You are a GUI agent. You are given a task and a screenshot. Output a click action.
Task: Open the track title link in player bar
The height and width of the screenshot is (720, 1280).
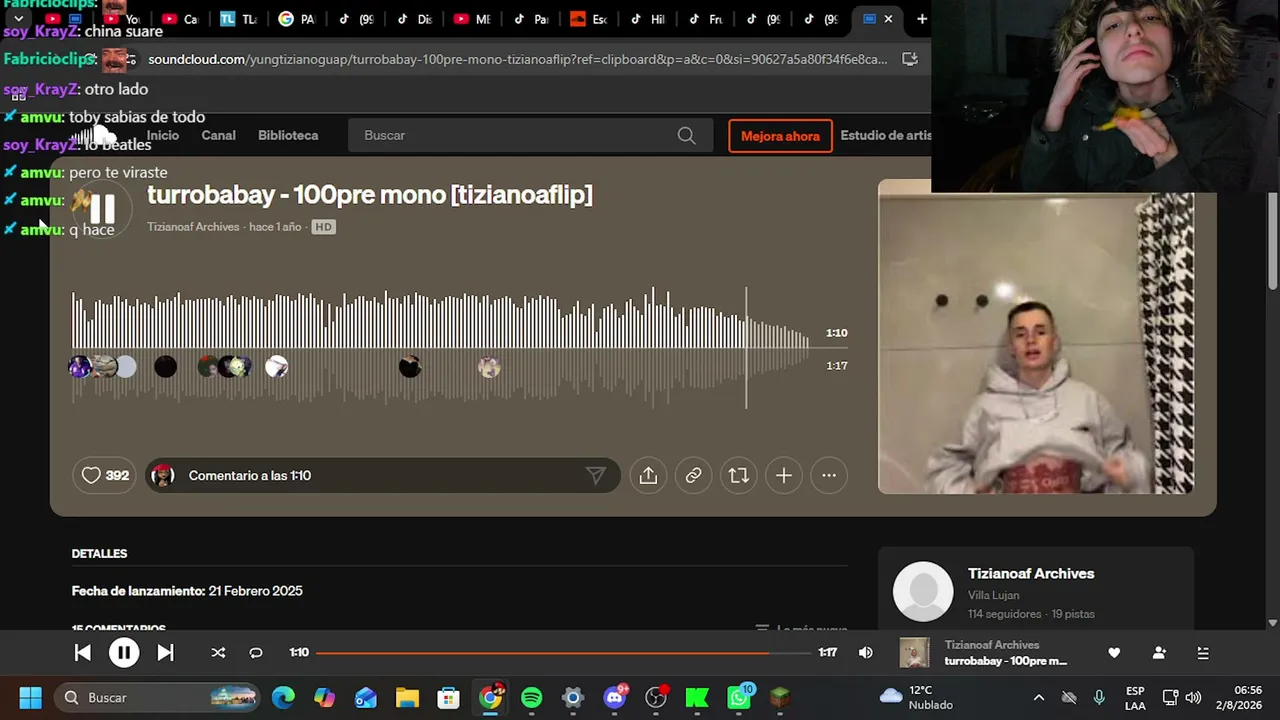click(x=1006, y=661)
